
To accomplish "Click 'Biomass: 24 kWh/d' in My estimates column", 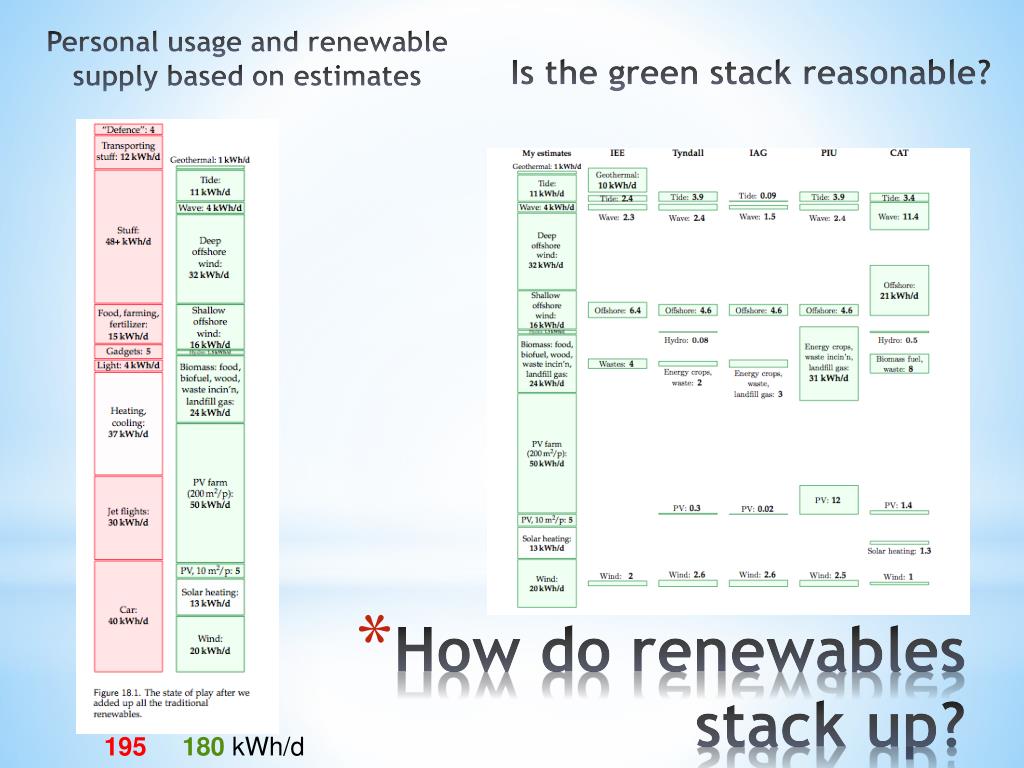I will click(x=547, y=363).
